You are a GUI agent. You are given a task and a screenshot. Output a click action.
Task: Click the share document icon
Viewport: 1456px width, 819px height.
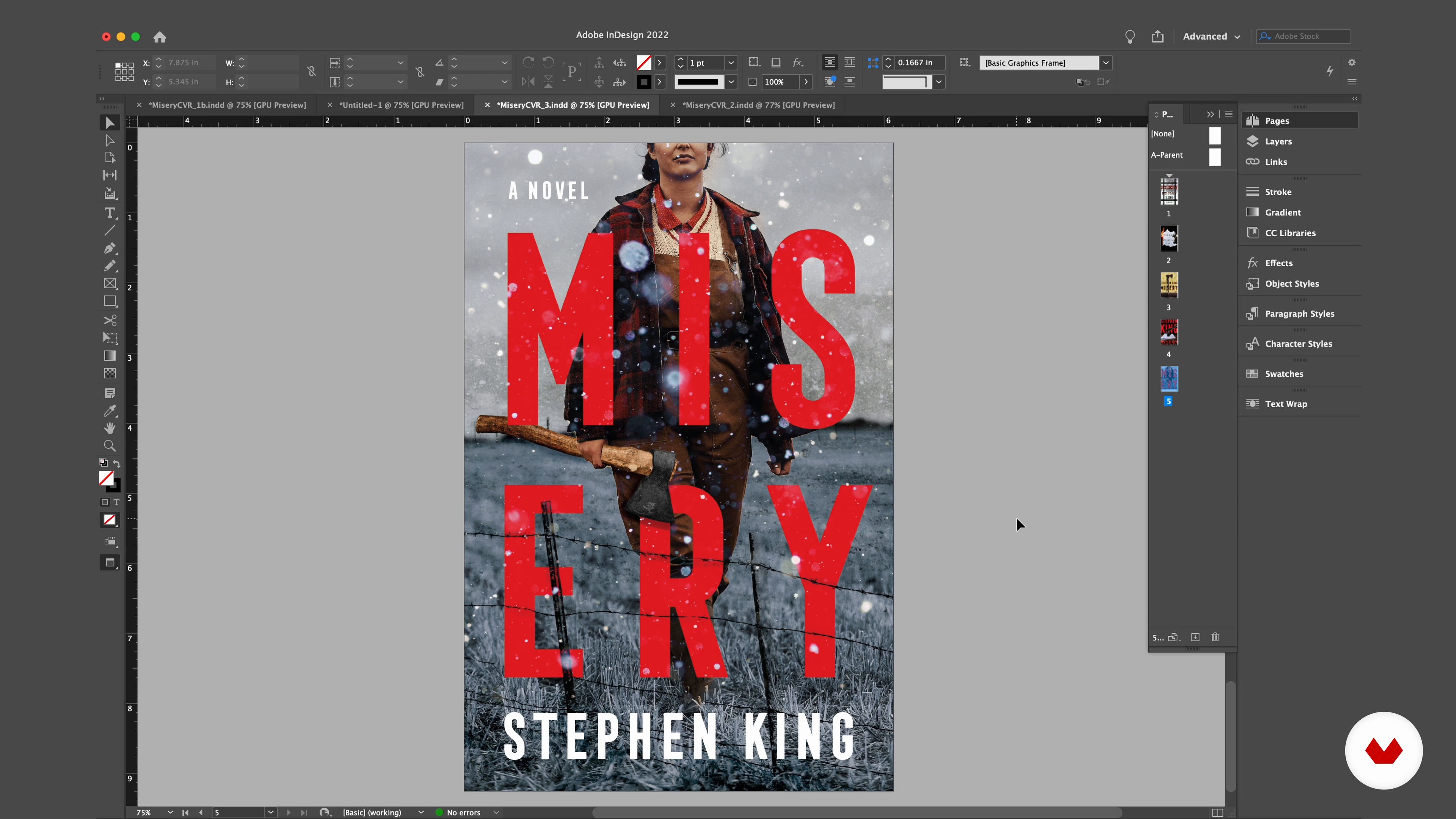pos(1158,36)
